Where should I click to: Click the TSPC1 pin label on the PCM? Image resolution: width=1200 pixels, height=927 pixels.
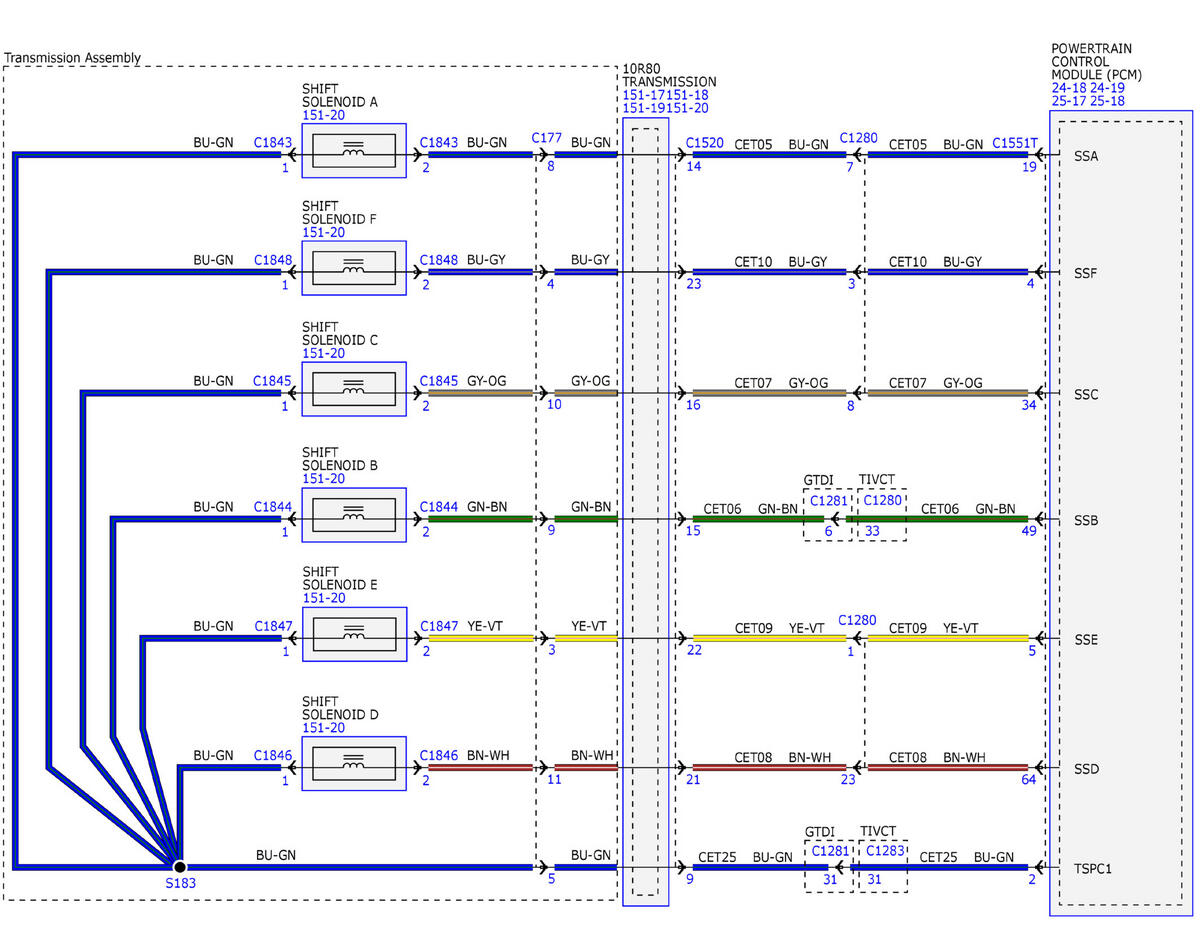coord(1093,869)
